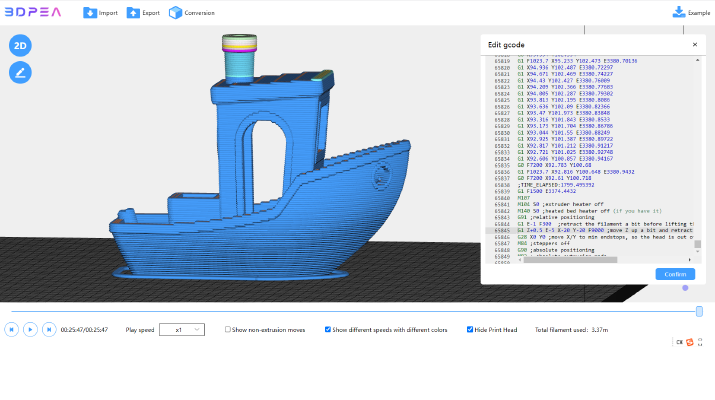Click the orange tray icon at bottom right

(x=689, y=342)
